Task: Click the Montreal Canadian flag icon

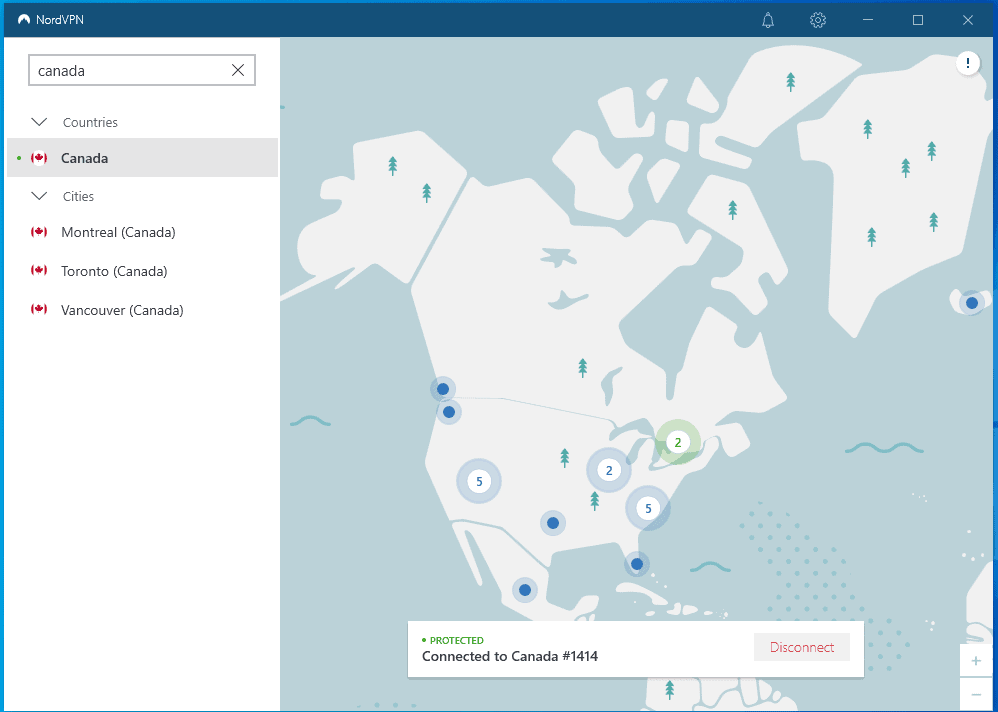Action: [x=39, y=232]
